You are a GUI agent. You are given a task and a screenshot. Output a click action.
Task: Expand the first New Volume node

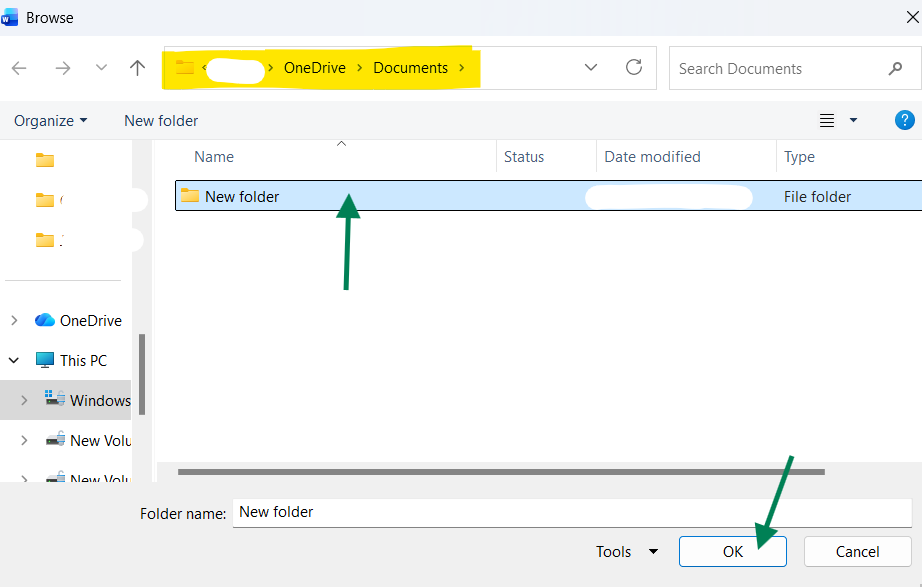tap(24, 440)
